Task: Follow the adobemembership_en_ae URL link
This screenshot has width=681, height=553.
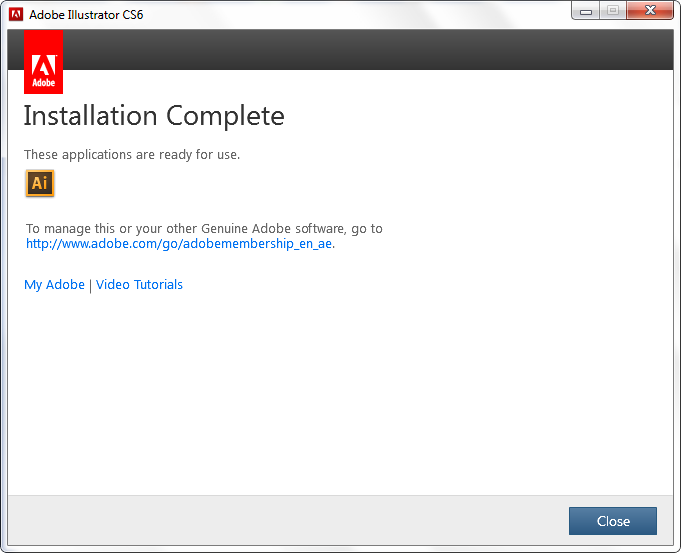Action: point(180,244)
